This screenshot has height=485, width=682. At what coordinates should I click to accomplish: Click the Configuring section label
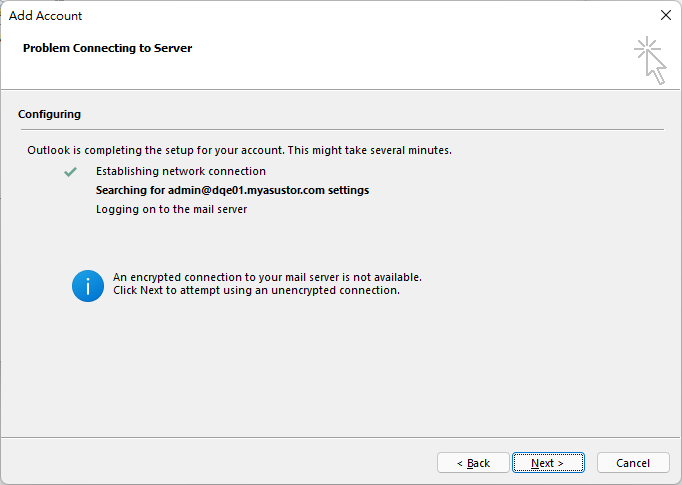point(49,114)
